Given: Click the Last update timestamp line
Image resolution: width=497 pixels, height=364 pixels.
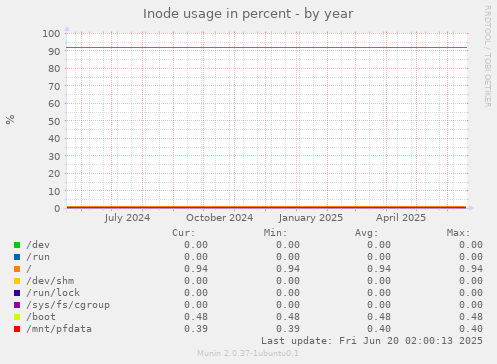Looking at the screenshot, I should pyautogui.click(x=372, y=341).
